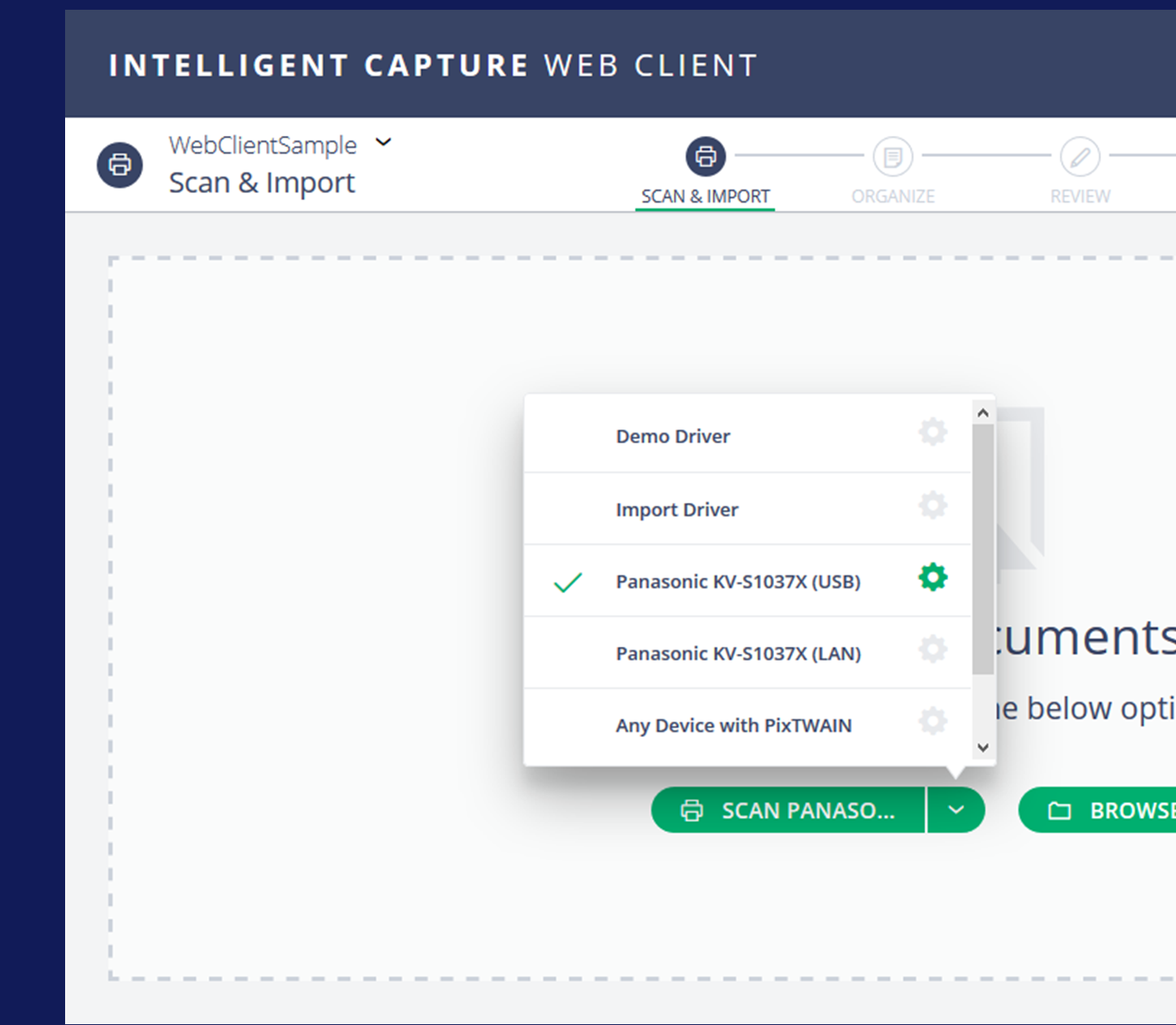
Task: Select Import Driver from the list
Action: click(748, 509)
